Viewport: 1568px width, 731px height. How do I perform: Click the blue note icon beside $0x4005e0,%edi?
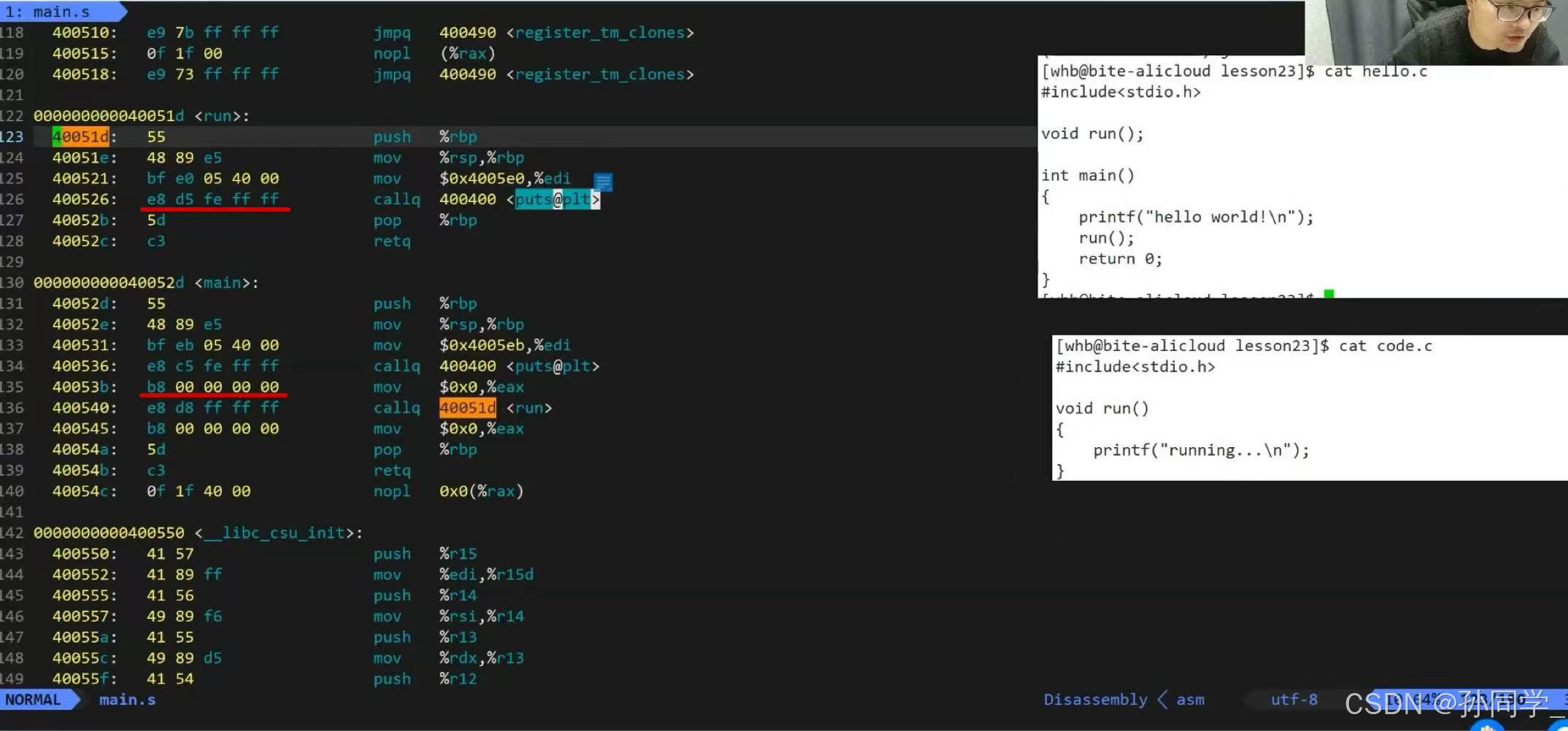603,181
